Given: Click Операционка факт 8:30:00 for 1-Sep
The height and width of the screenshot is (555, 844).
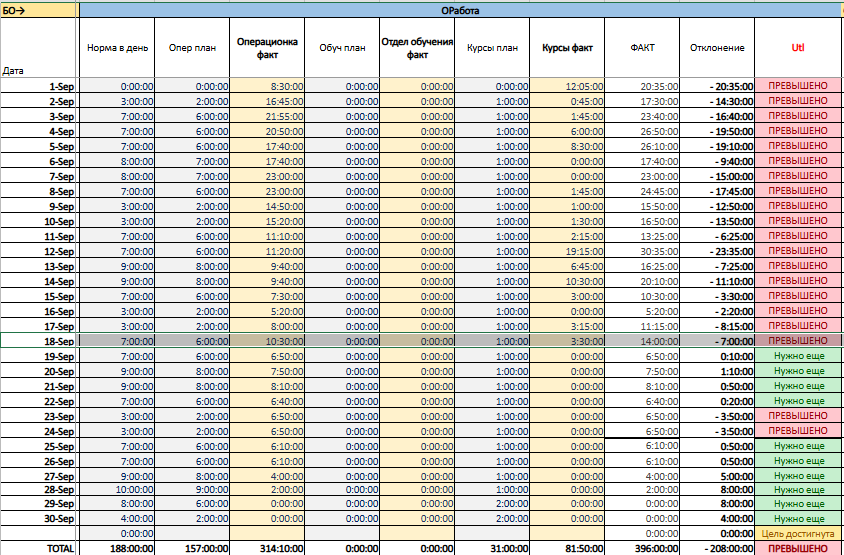Looking at the screenshot, I should 267,86.
